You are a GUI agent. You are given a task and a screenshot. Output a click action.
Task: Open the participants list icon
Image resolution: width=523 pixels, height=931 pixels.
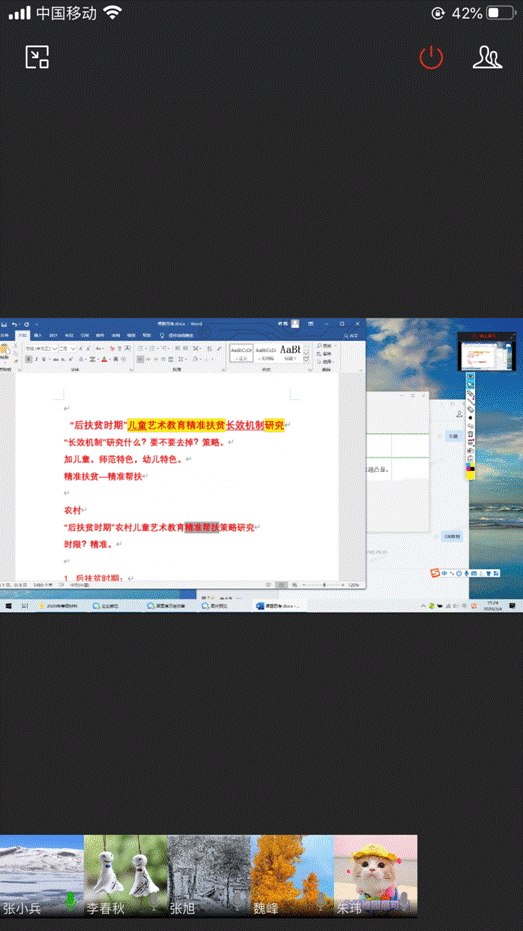pos(487,57)
